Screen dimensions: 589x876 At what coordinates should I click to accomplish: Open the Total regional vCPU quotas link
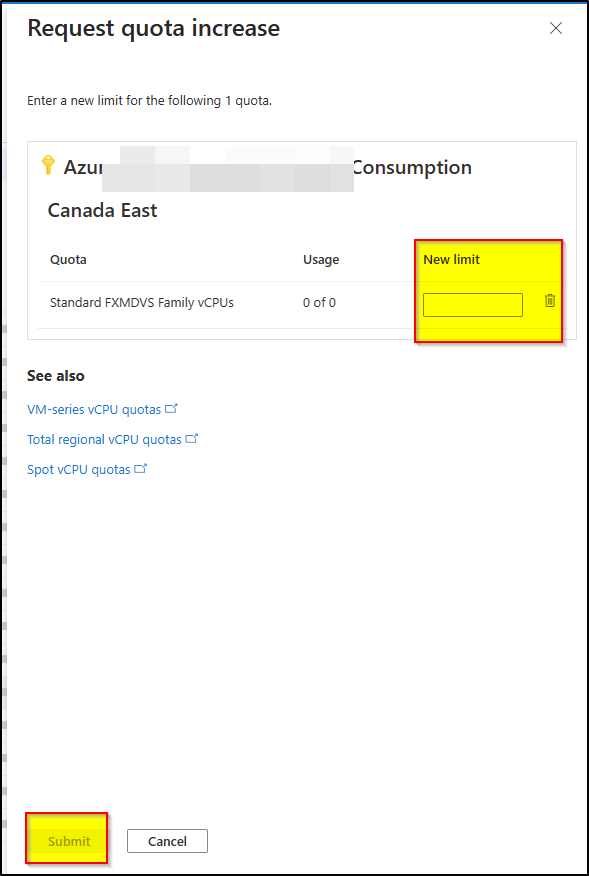[104, 440]
